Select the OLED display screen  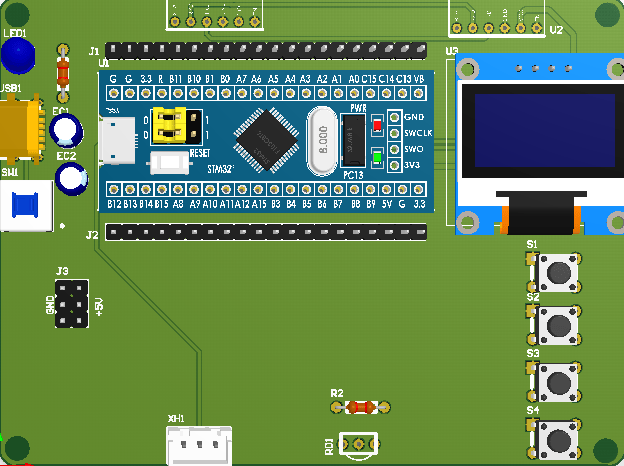coord(546,131)
